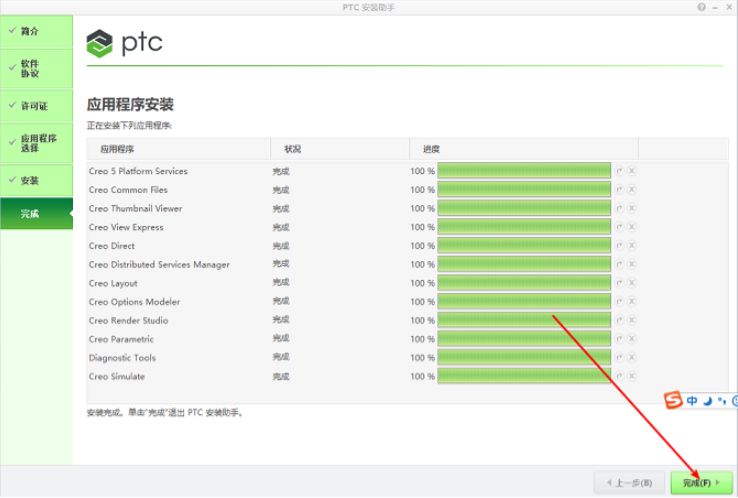Screen dimensions: 738x498
Task: Select the Creo Common Files entry
Action: click(x=128, y=190)
